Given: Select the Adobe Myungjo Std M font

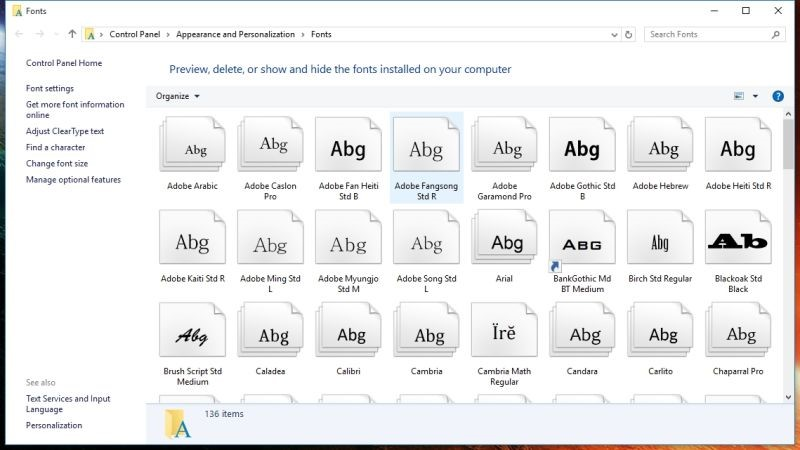Looking at the screenshot, I should tap(348, 237).
